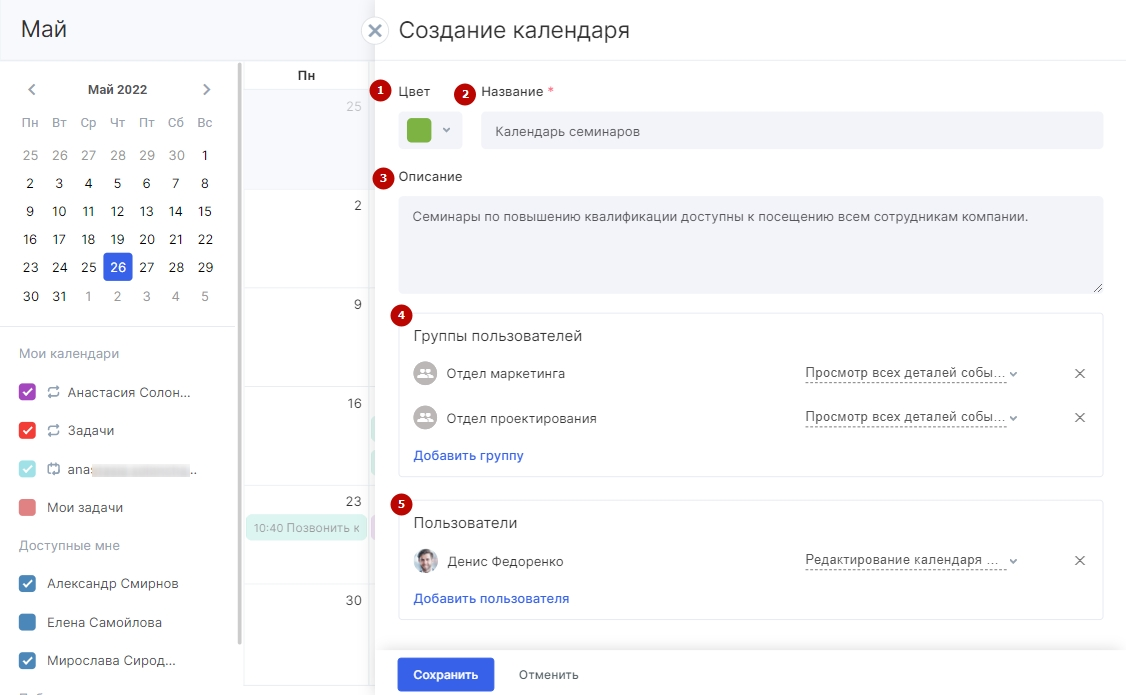
Task: Click Денис Федоренко avatar picture
Action: [x=426, y=561]
